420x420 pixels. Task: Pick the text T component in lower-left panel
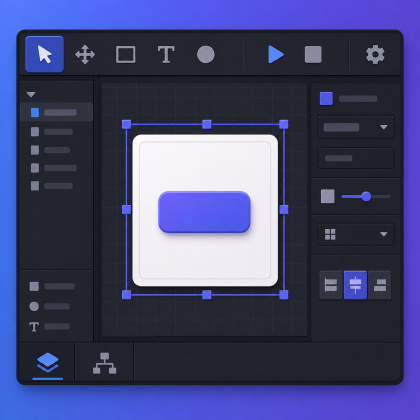click(x=34, y=327)
